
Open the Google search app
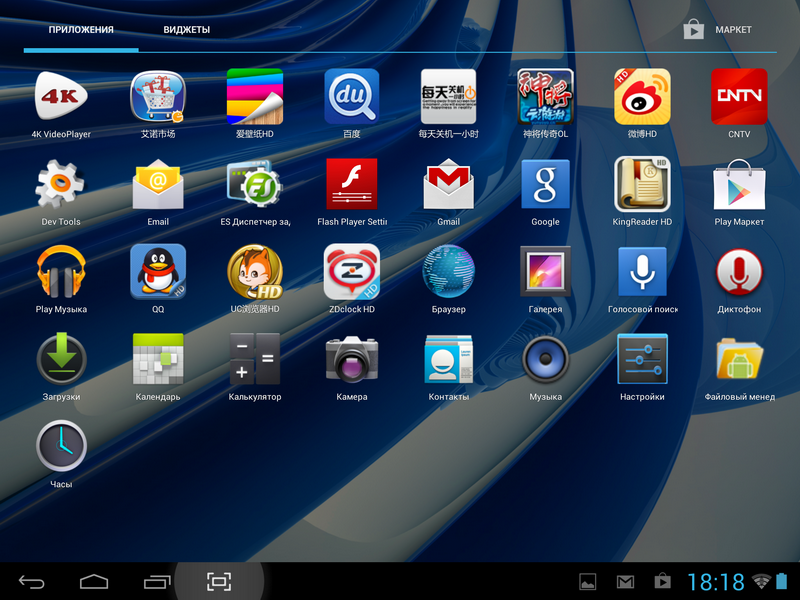[x=545, y=184]
